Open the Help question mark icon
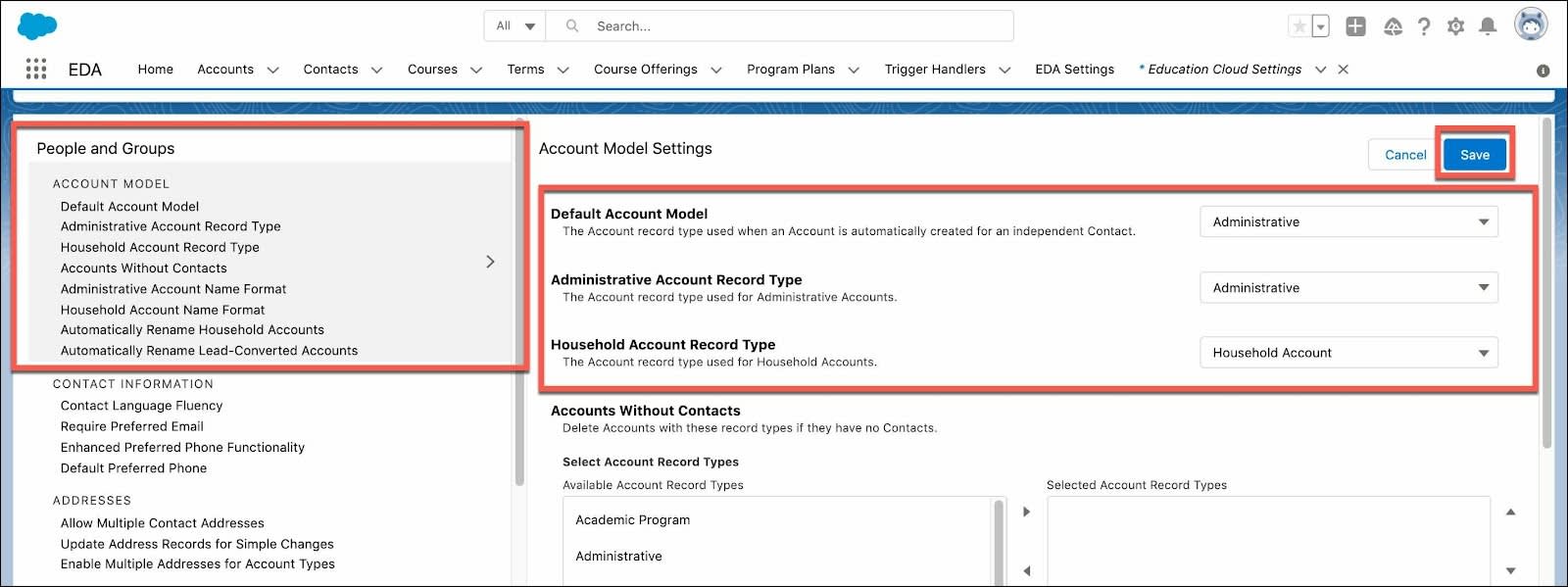 pyautogui.click(x=1424, y=26)
